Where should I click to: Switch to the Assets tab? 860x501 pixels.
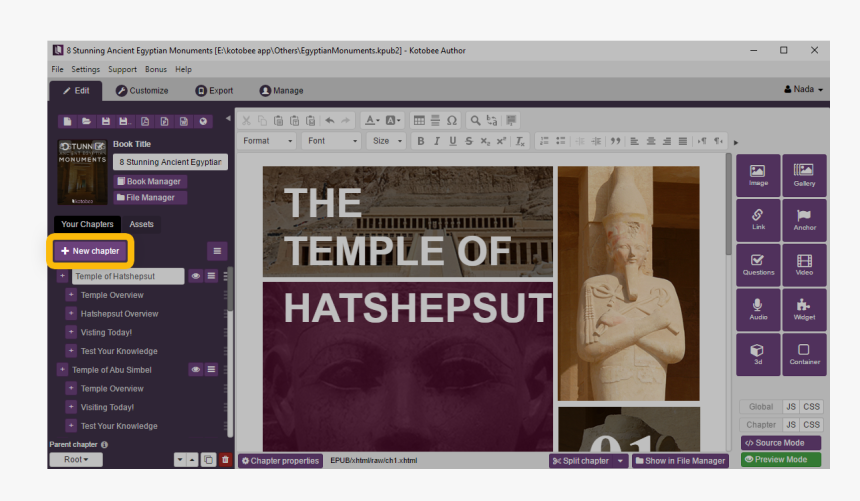click(142, 224)
